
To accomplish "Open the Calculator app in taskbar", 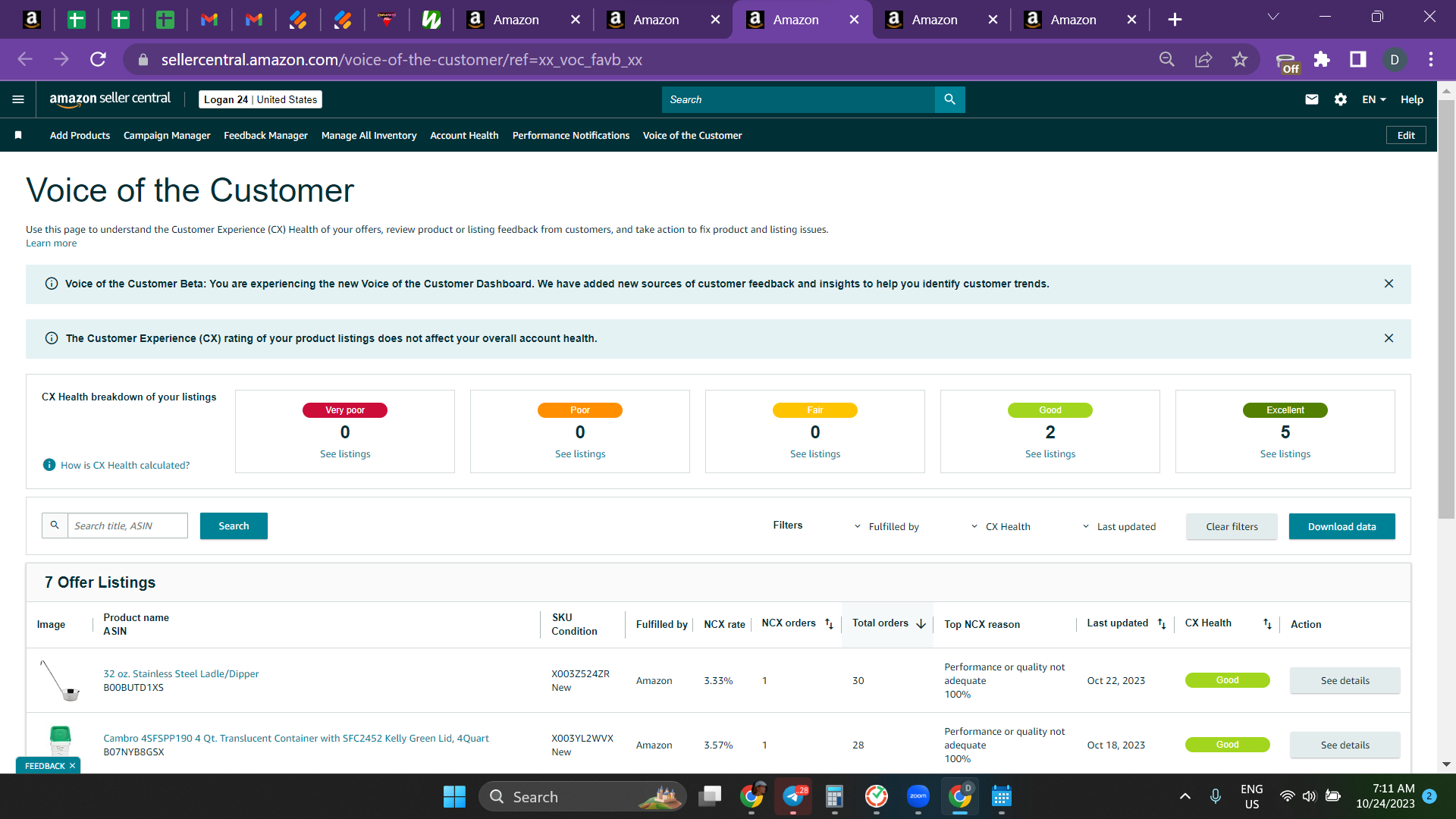I will (834, 796).
